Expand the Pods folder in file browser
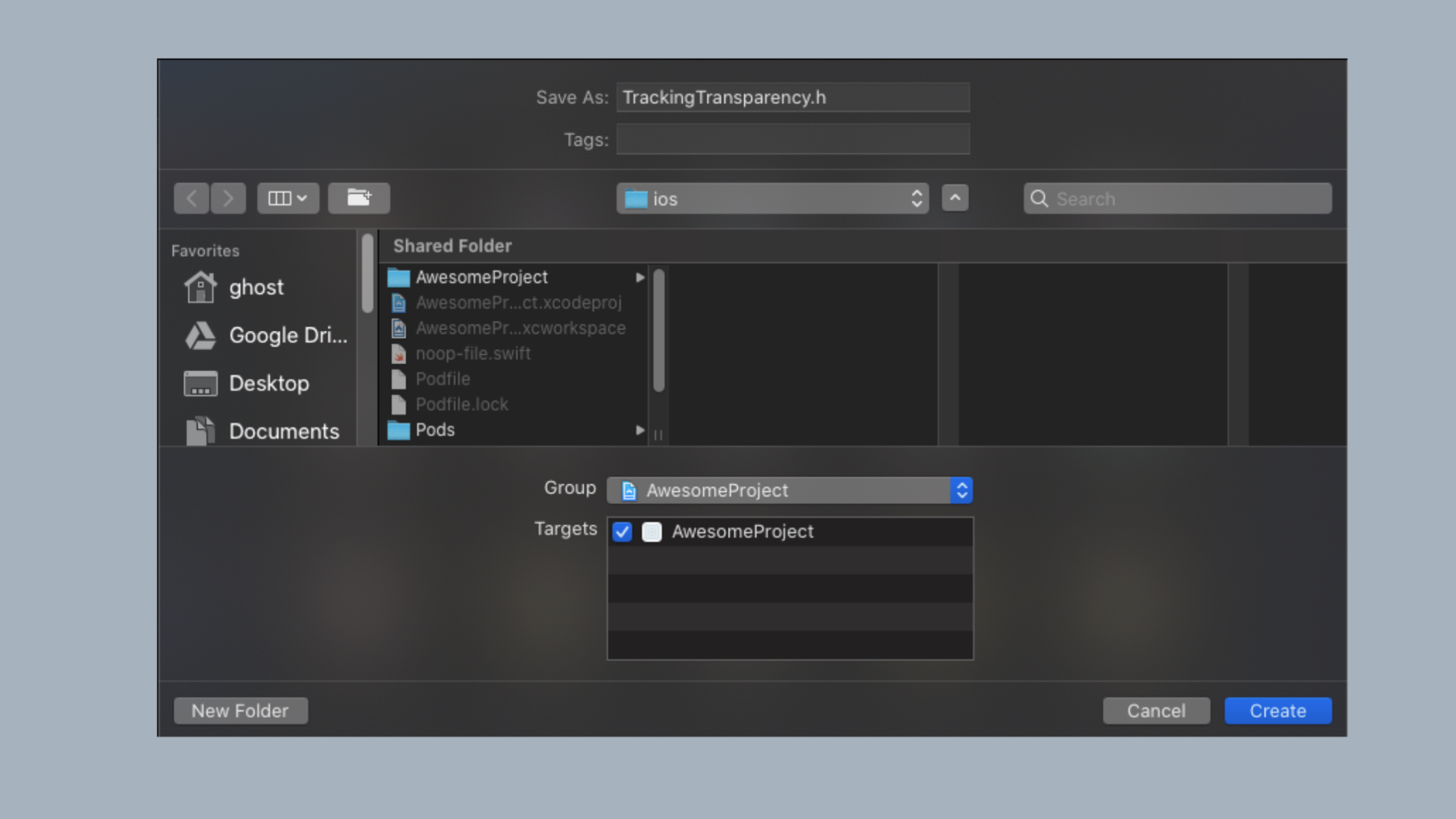 coord(639,430)
